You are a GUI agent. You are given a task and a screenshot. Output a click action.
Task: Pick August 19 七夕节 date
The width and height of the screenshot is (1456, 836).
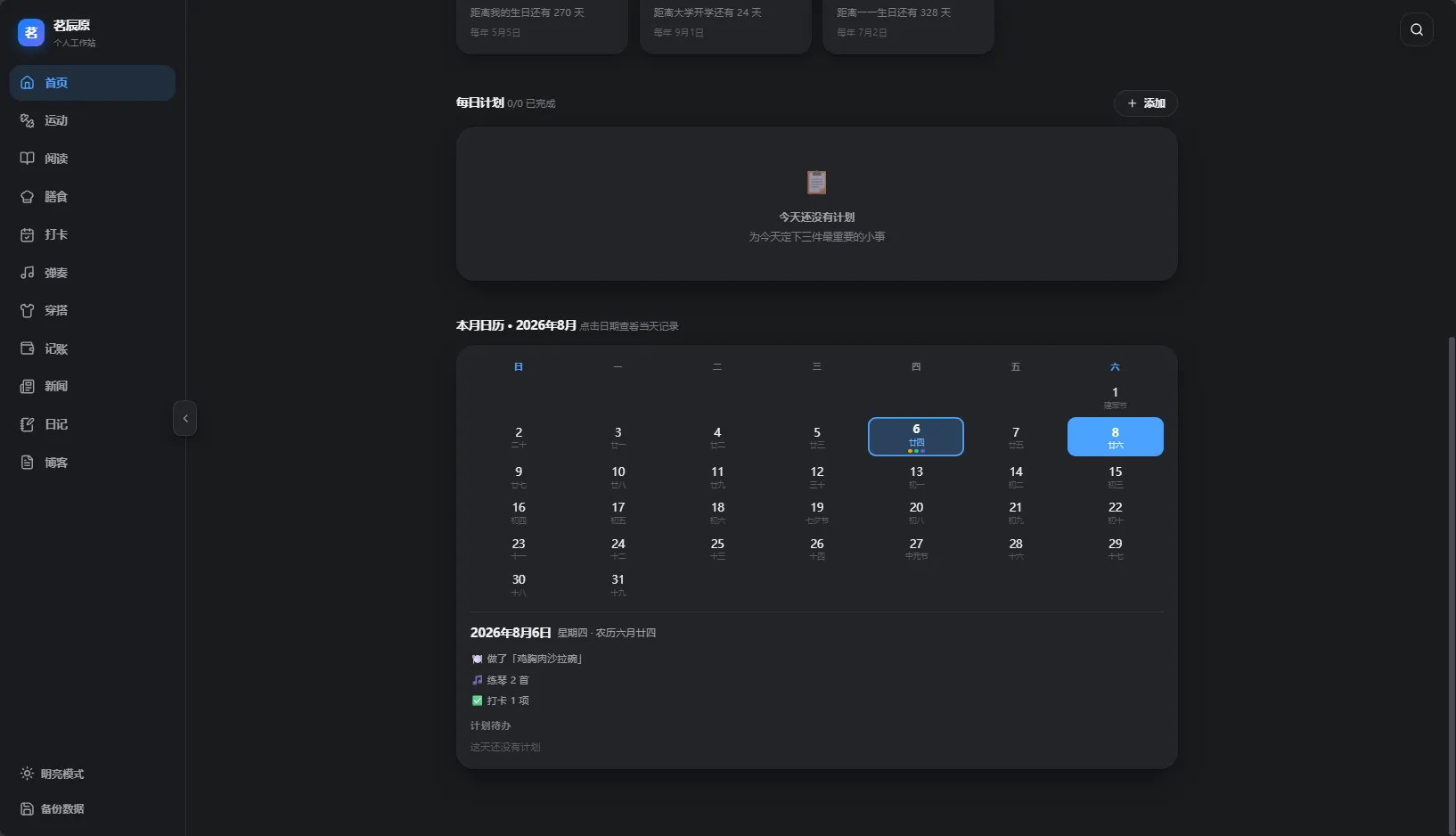[817, 512]
